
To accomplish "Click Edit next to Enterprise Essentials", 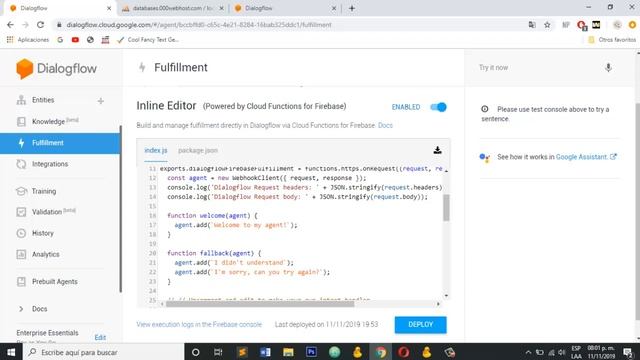I will click(100, 338).
